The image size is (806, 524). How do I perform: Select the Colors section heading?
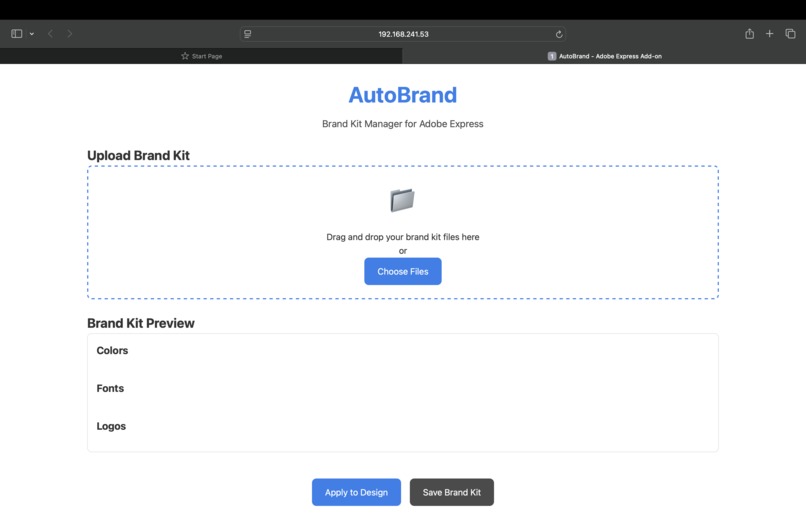pos(112,350)
